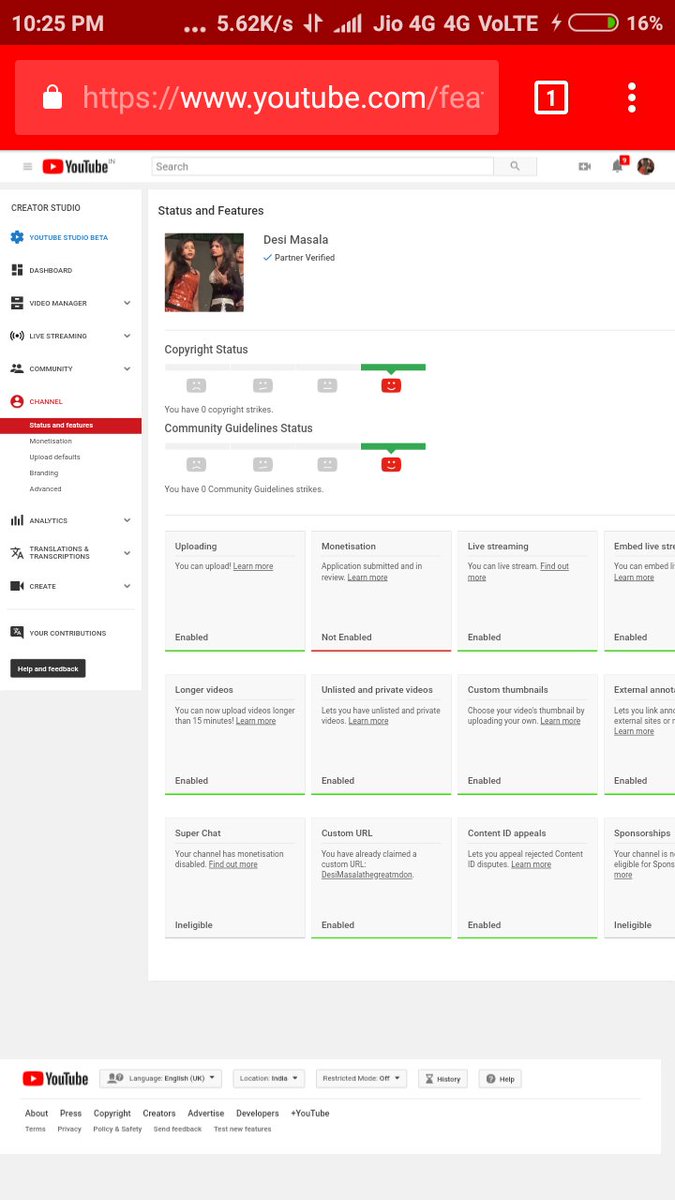Click the YouTube Studio Beta link
675x1200 pixels.
coord(68,237)
